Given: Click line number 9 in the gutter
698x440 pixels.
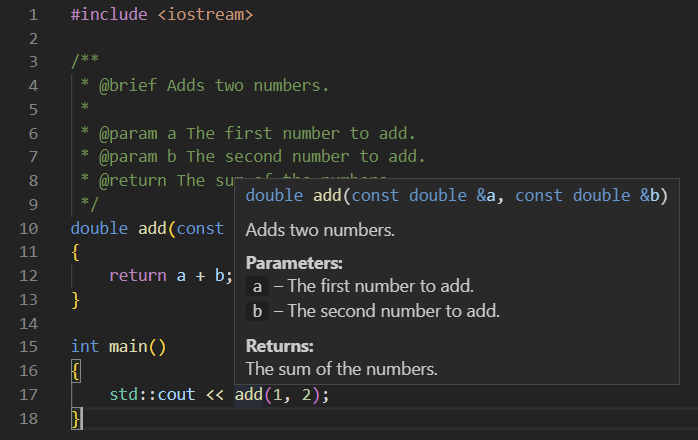Looking at the screenshot, I should coord(33,205).
